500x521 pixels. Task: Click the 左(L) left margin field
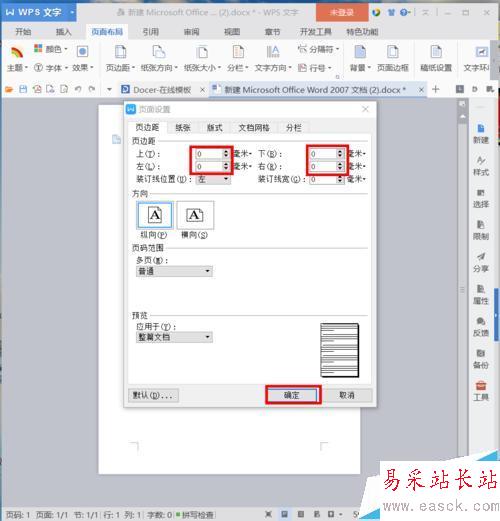point(209,166)
